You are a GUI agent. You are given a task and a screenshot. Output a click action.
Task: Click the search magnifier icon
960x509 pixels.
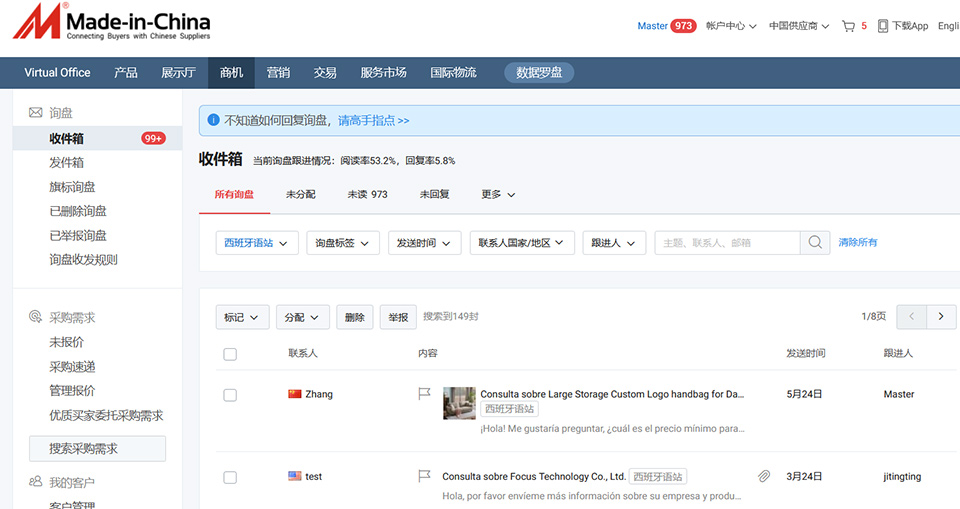point(815,243)
